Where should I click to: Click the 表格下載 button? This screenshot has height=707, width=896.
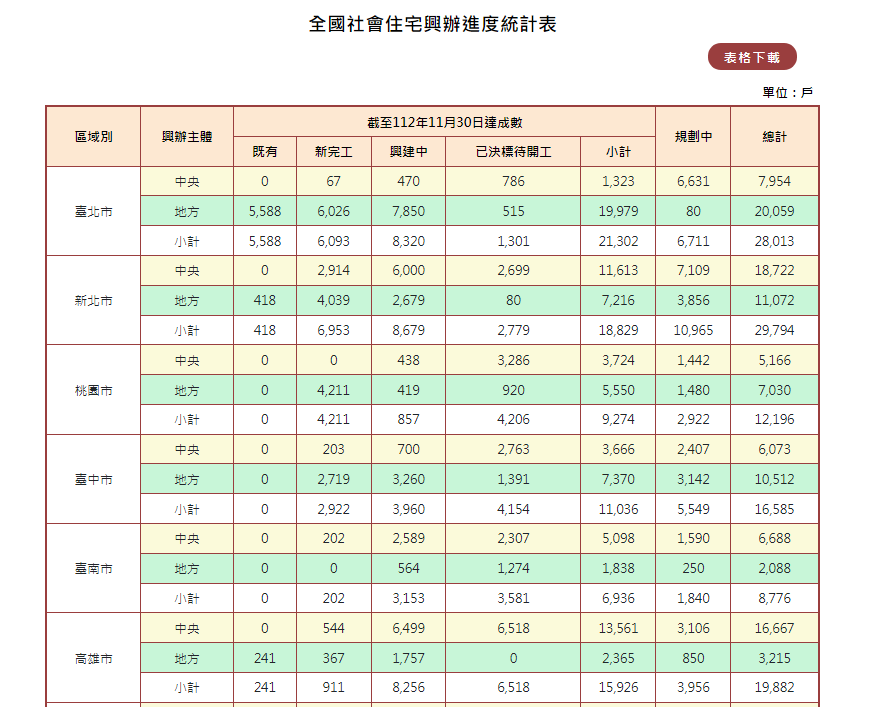752,58
